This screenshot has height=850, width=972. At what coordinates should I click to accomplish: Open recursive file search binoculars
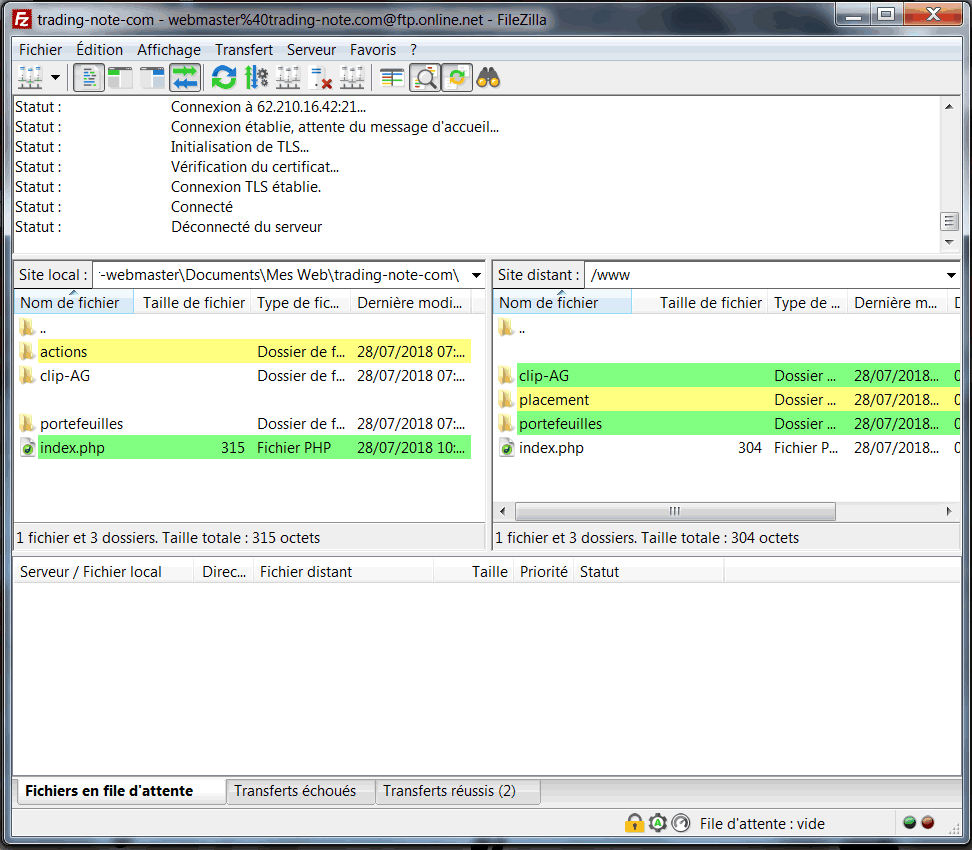(x=488, y=78)
